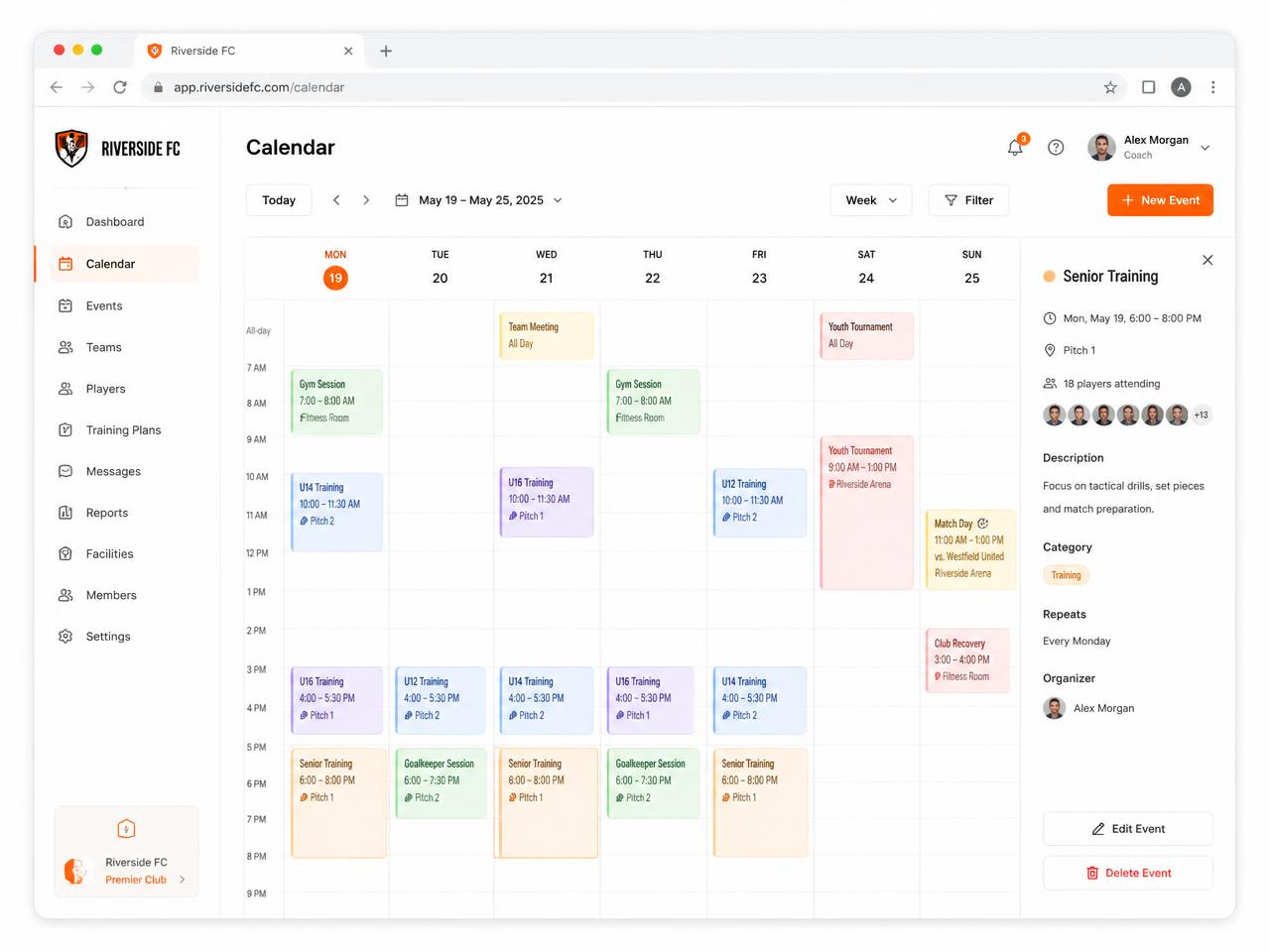
Task: Click the Riverside FC logo
Action: point(118,149)
